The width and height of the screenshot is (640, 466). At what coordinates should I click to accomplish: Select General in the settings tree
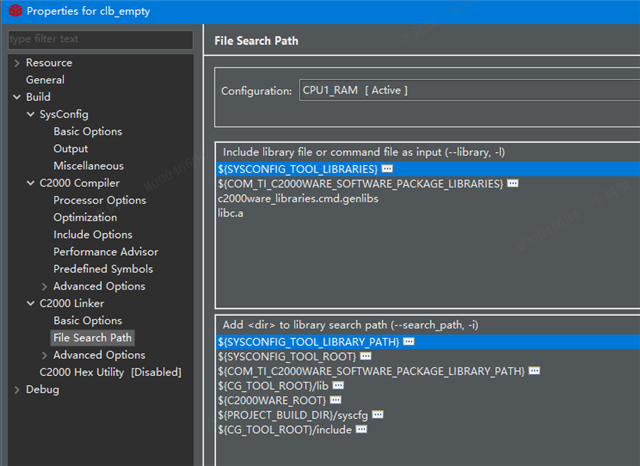45,80
